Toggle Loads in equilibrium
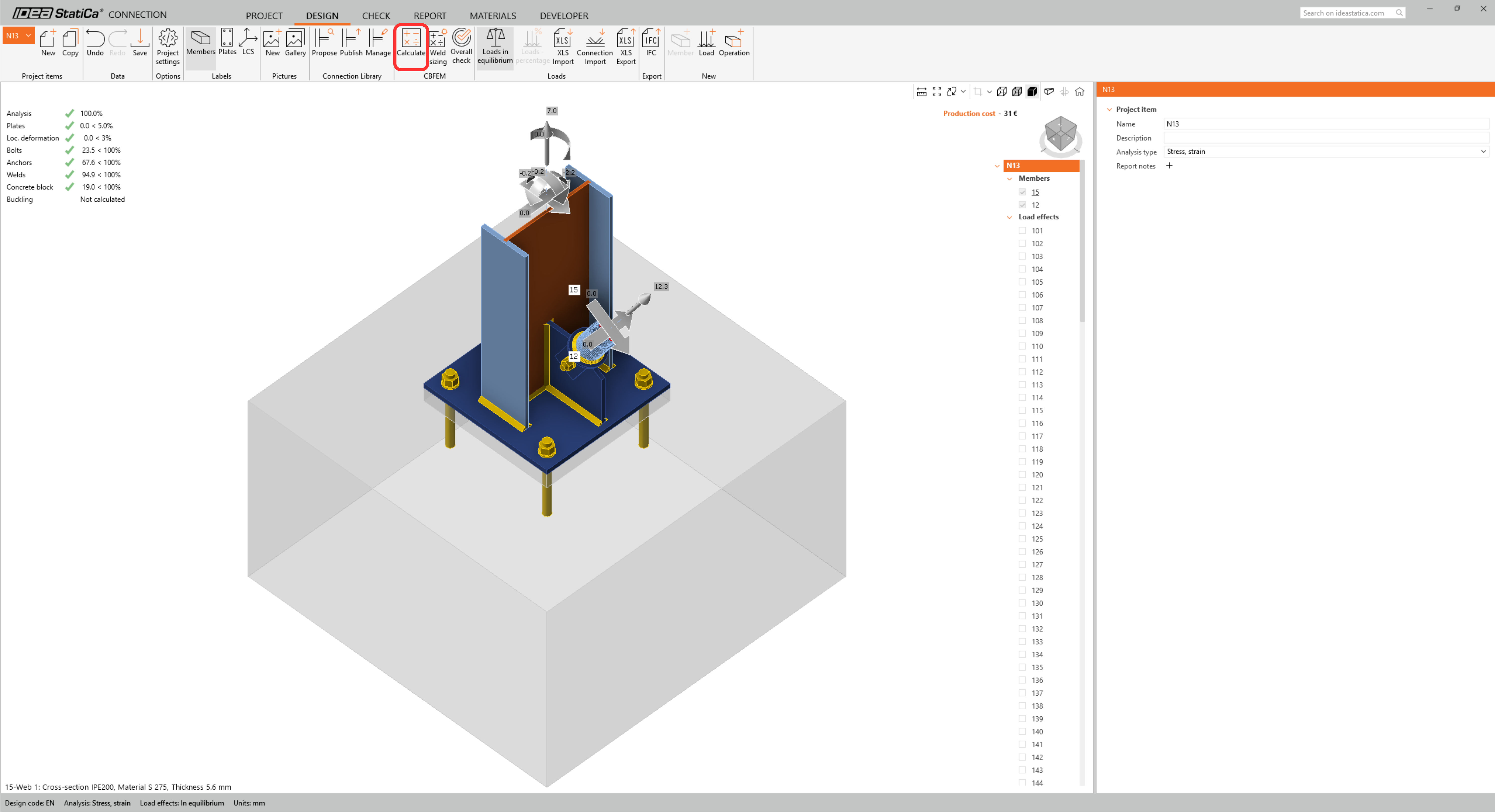 [495, 46]
